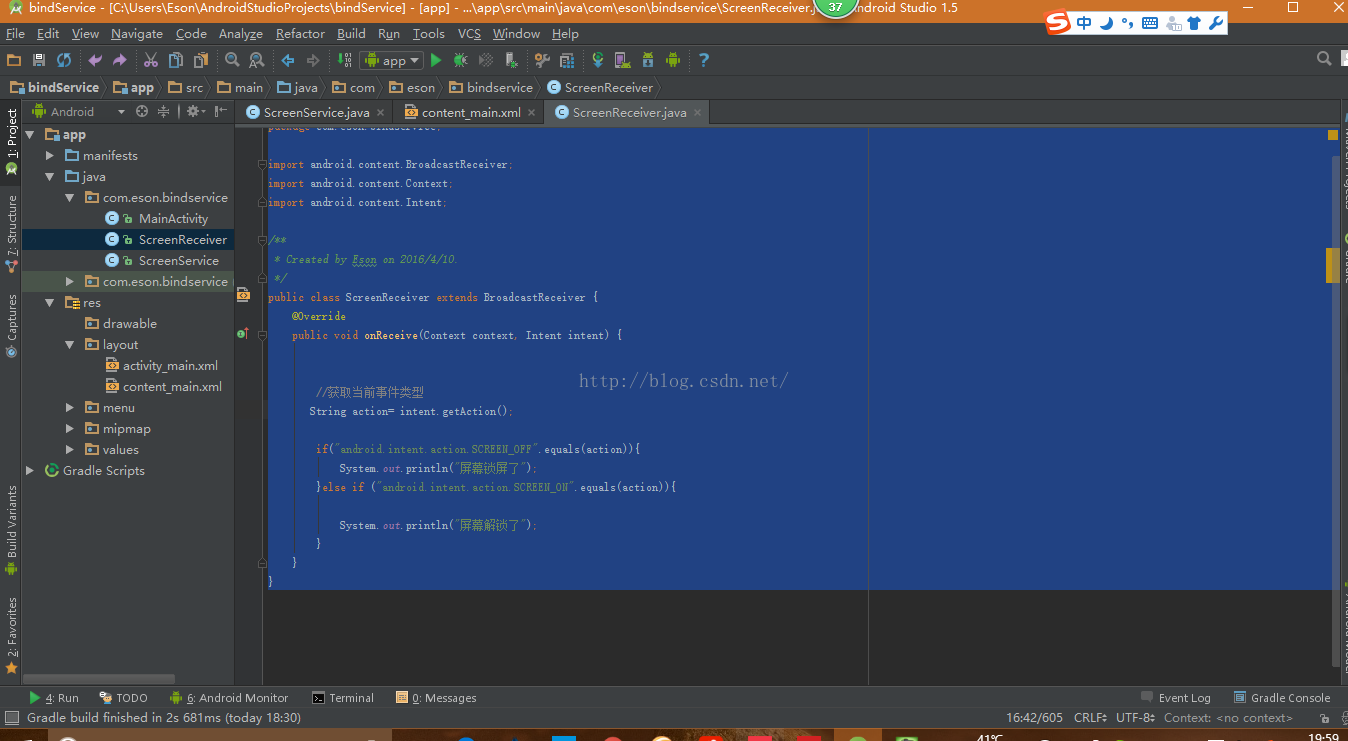Click the Attach debugger to process icon

point(511,61)
